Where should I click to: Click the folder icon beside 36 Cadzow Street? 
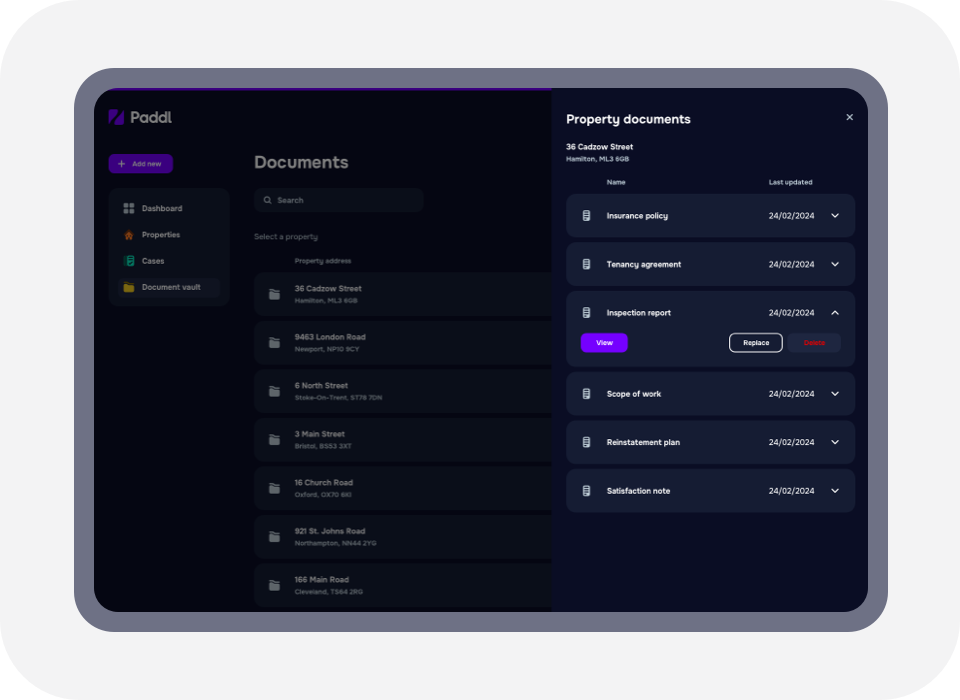click(x=274, y=293)
